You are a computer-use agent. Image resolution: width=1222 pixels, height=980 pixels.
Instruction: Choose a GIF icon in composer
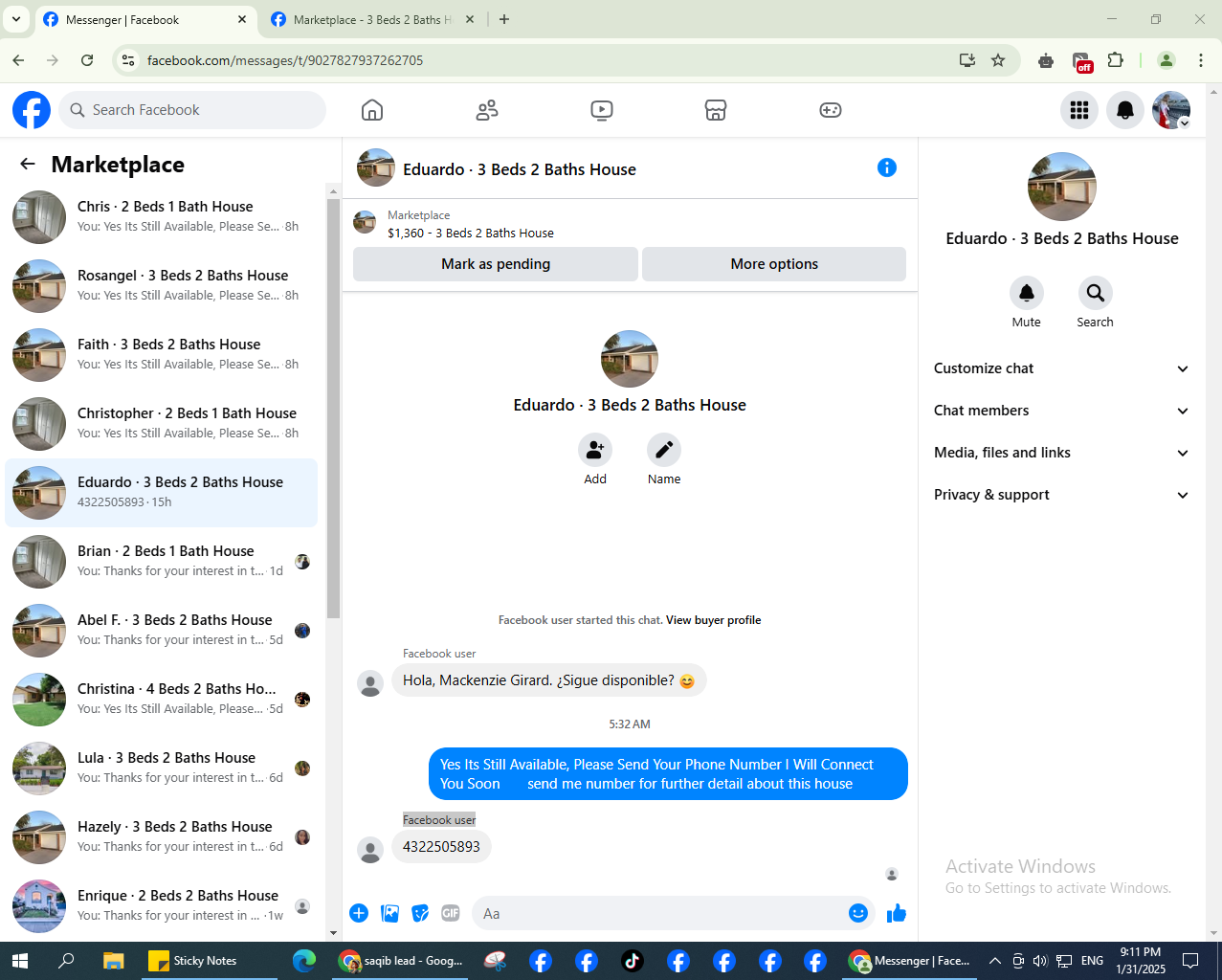click(451, 913)
